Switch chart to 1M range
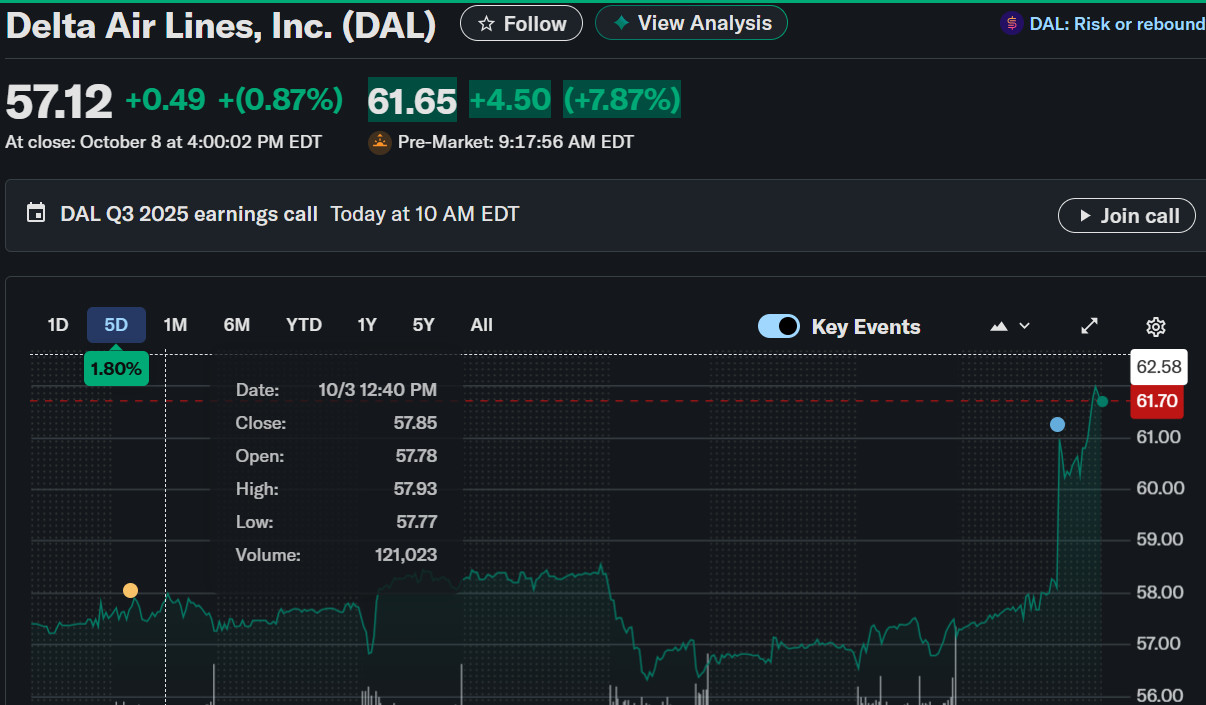Viewport: 1206px width, 705px height. 175,325
